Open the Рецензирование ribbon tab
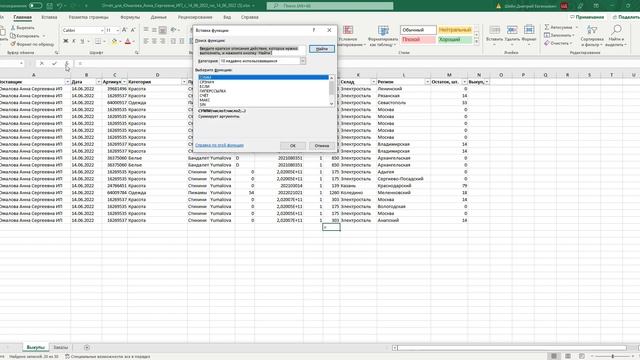The width and height of the screenshot is (640, 360). click(x=195, y=17)
